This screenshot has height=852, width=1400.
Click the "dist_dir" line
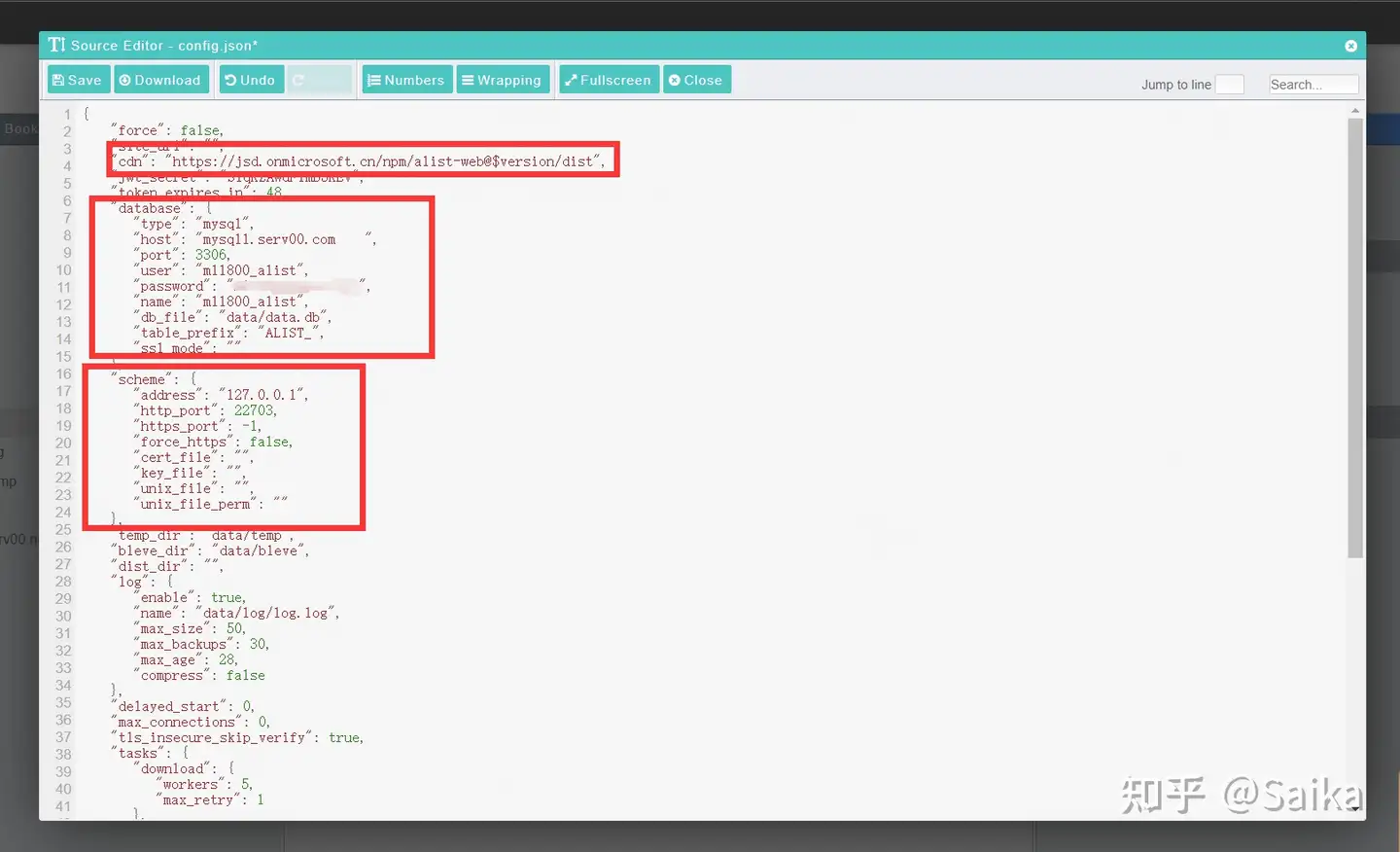[166, 566]
